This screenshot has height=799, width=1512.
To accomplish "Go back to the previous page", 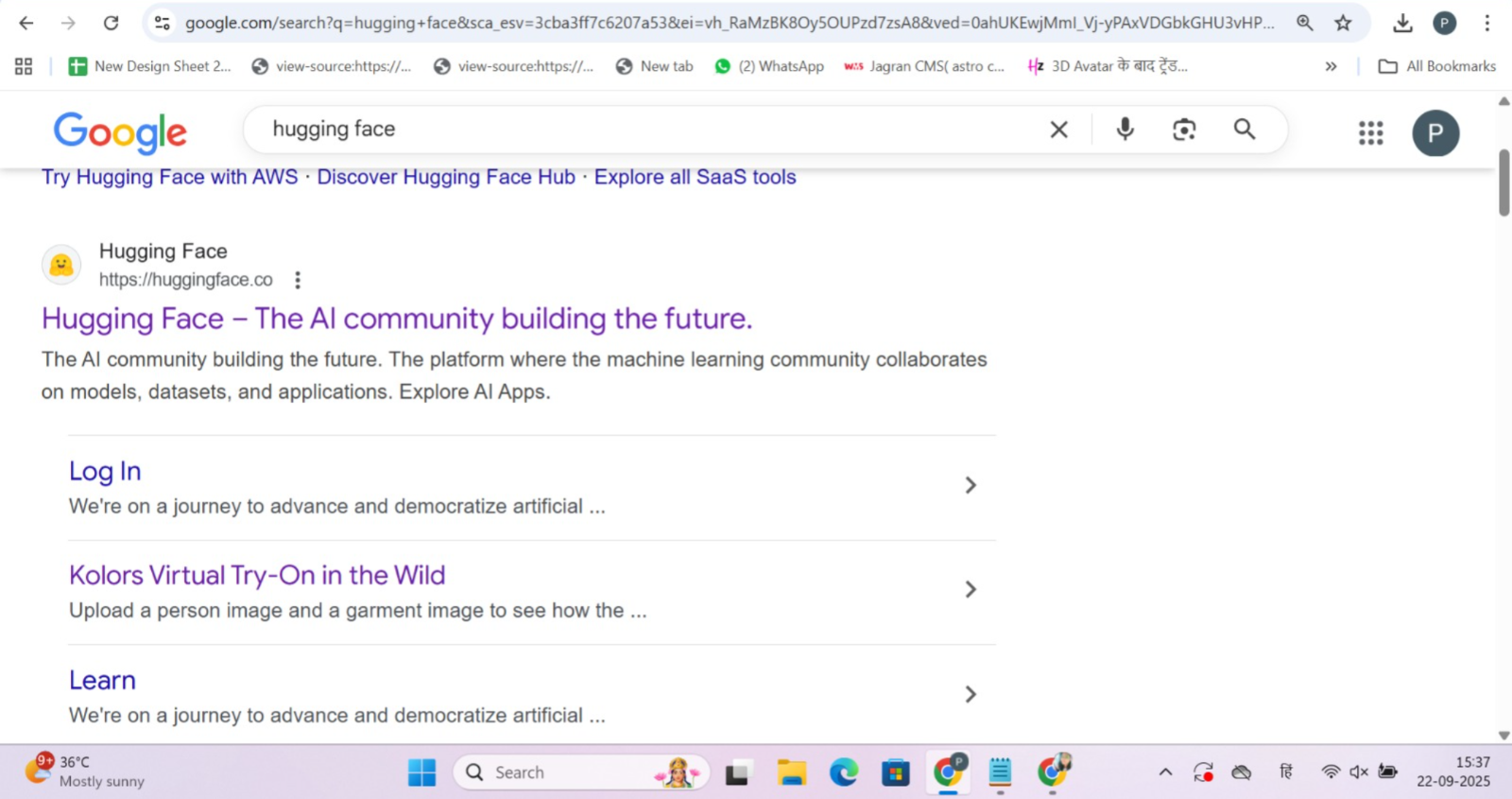I will click(x=26, y=23).
